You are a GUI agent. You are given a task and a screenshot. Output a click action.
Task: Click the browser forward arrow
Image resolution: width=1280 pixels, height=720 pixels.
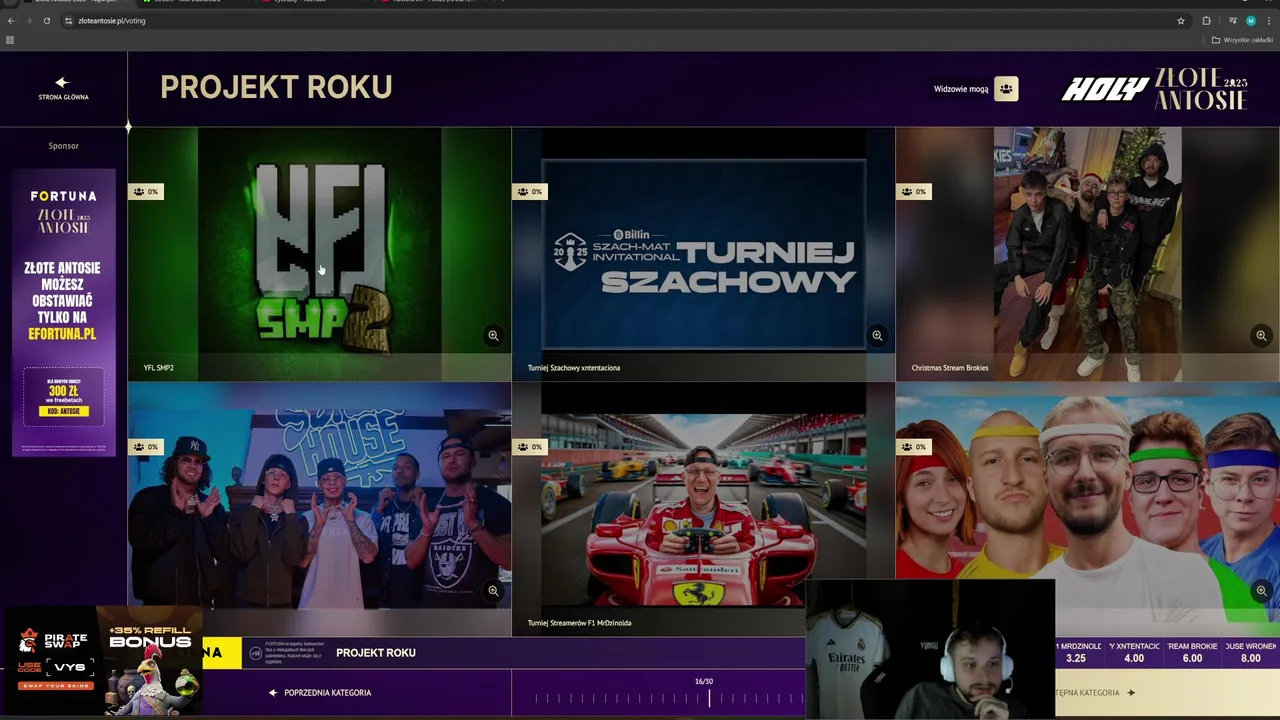28,20
